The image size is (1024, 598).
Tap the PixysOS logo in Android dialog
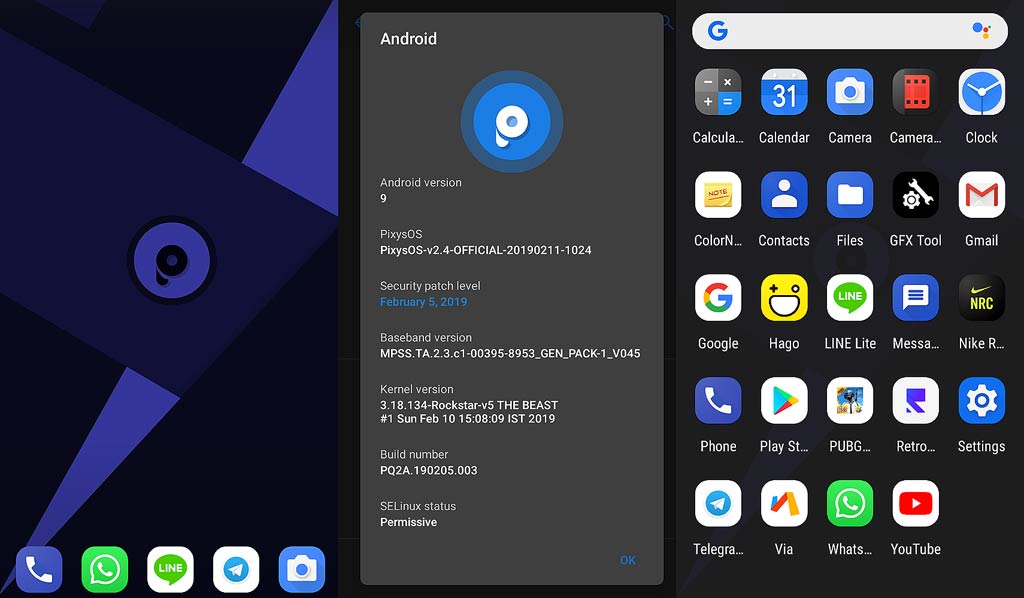point(512,121)
